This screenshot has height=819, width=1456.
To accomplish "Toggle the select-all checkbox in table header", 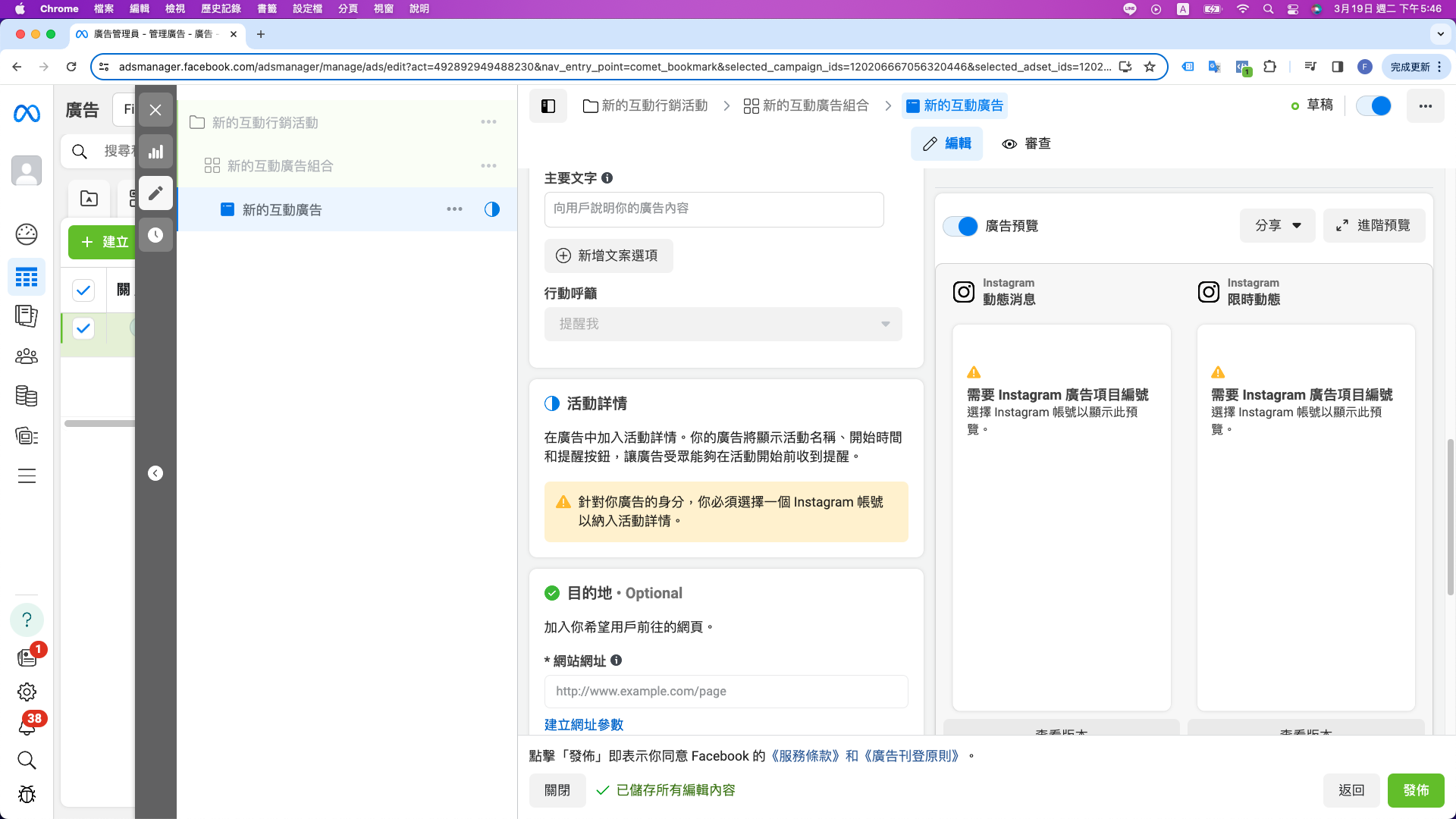I will (83, 290).
